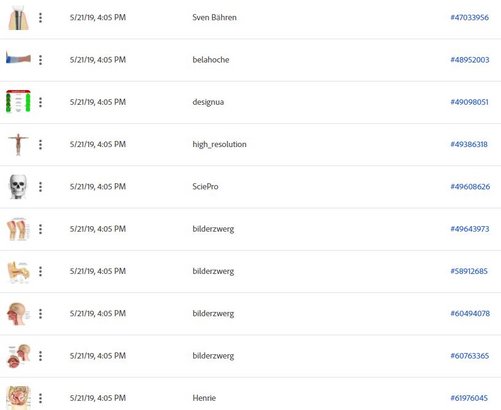
Task: Open asset link #49608626
Action: pos(470,187)
